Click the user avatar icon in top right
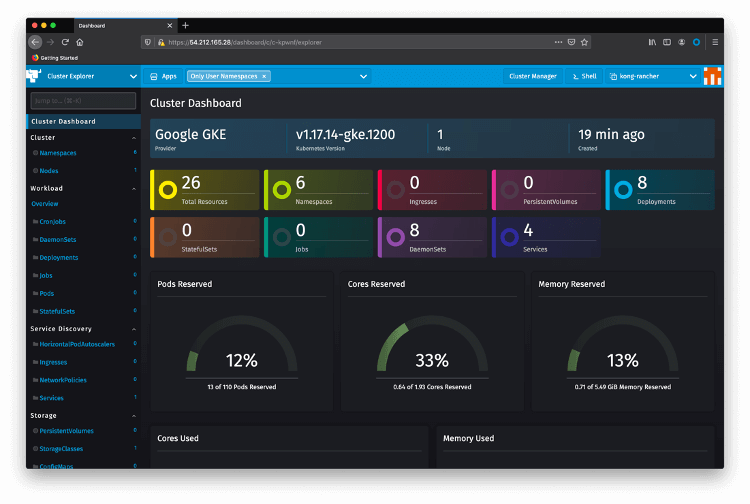Image resolution: width=750 pixels, height=504 pixels. 712,76
